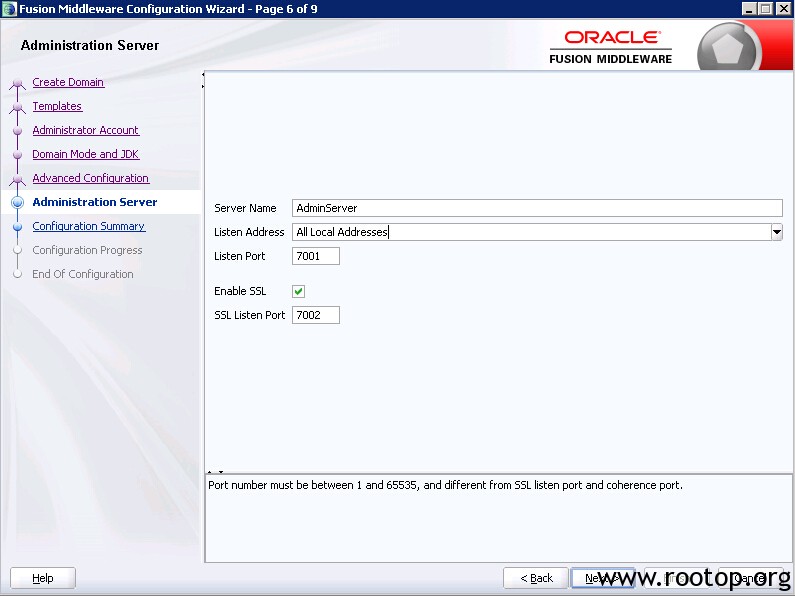Click the port number validation message text
The height and width of the screenshot is (596, 795).
(445, 485)
